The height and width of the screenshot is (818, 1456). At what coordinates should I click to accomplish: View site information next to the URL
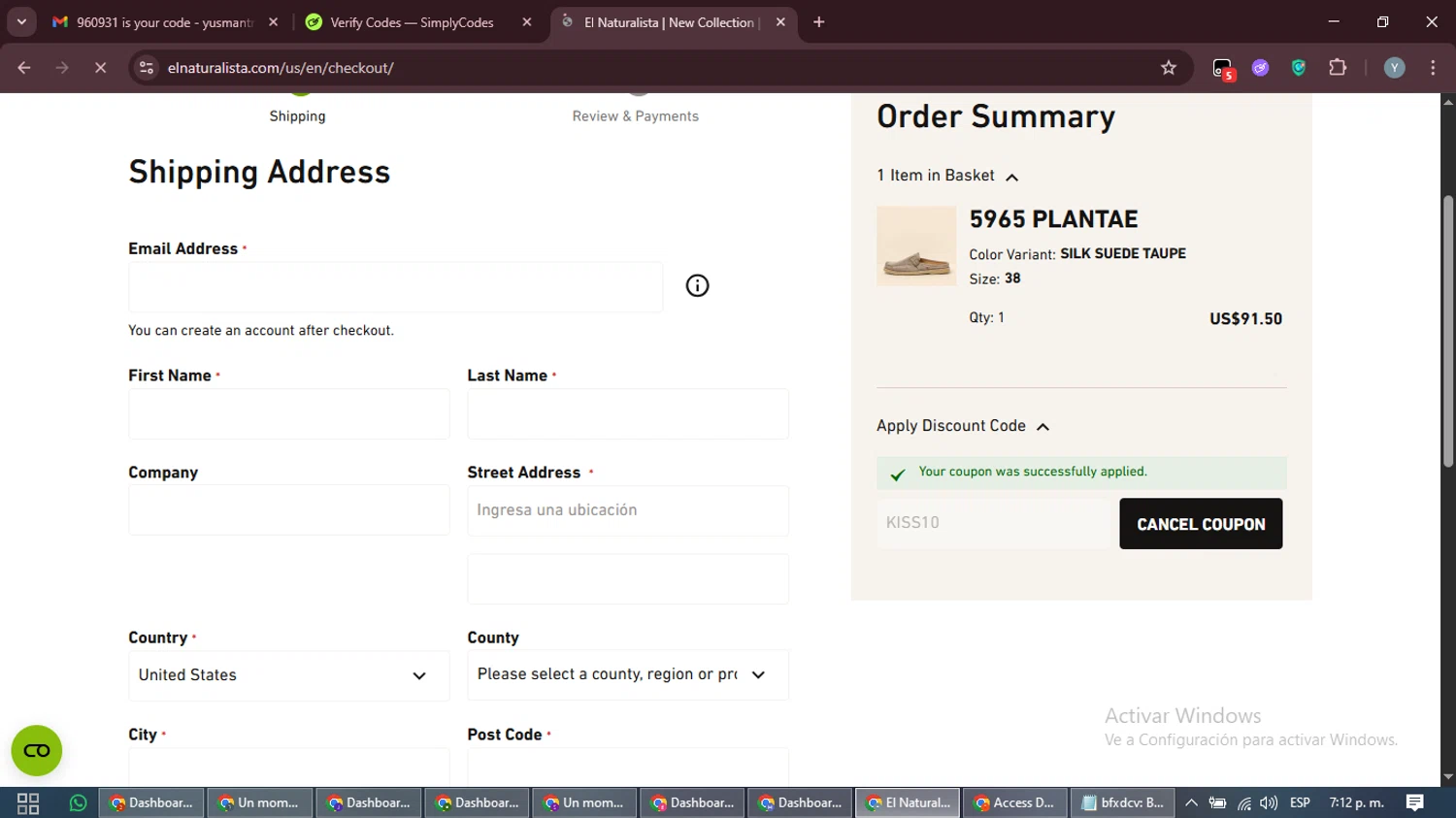pos(147,68)
